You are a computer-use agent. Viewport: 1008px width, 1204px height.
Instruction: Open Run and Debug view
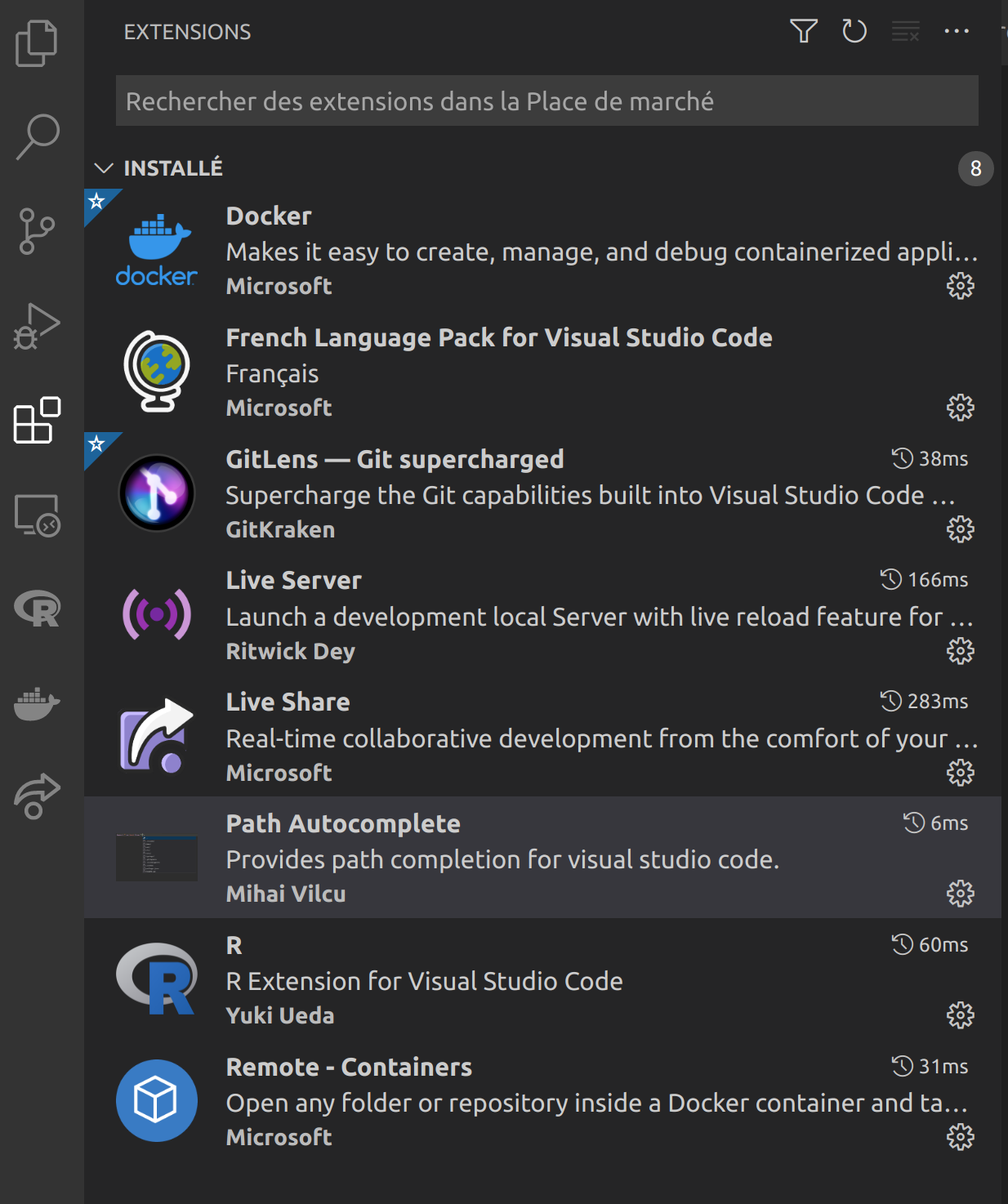(x=37, y=326)
